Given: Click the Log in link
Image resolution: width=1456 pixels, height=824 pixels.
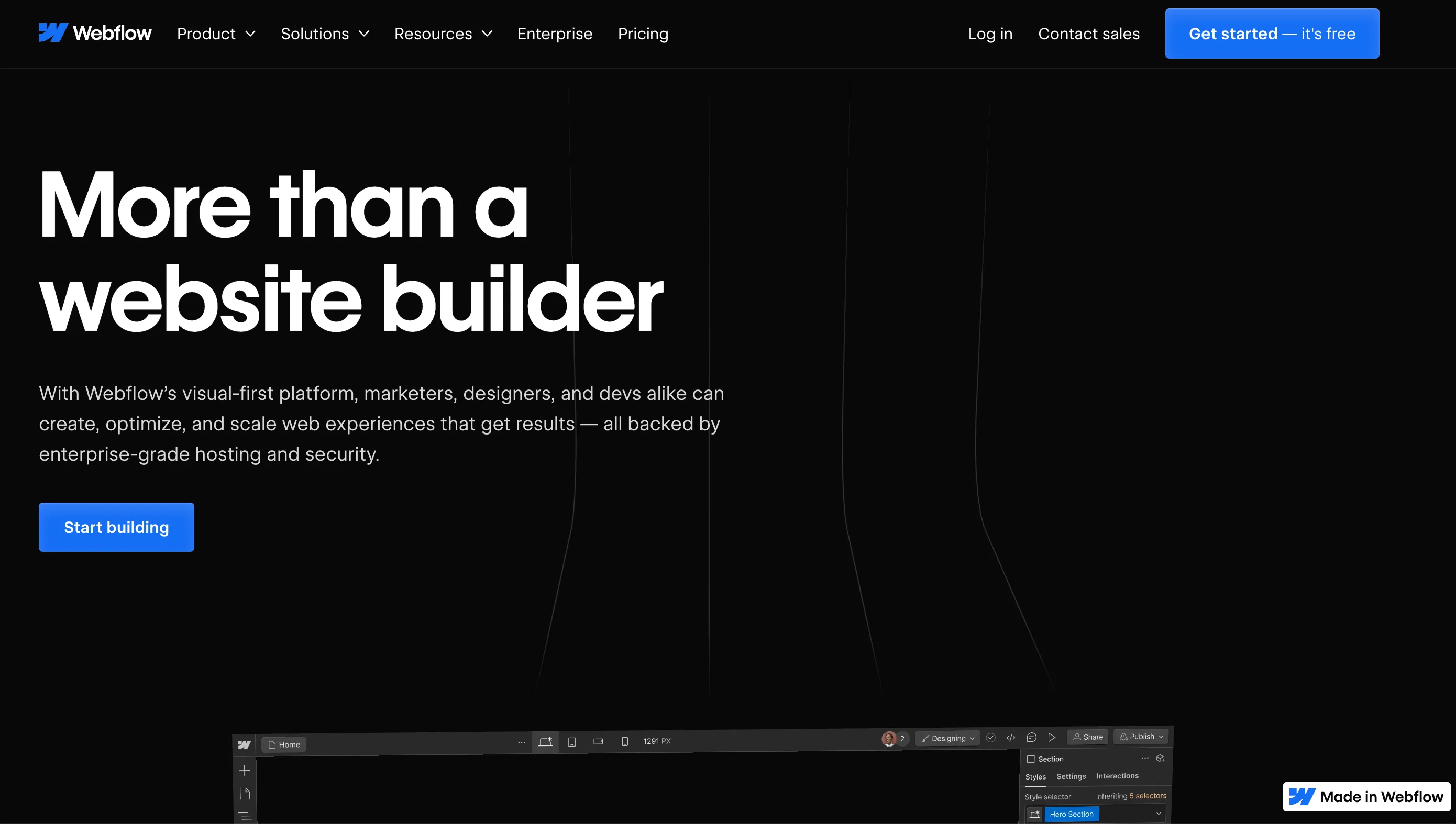Looking at the screenshot, I should 990,34.
